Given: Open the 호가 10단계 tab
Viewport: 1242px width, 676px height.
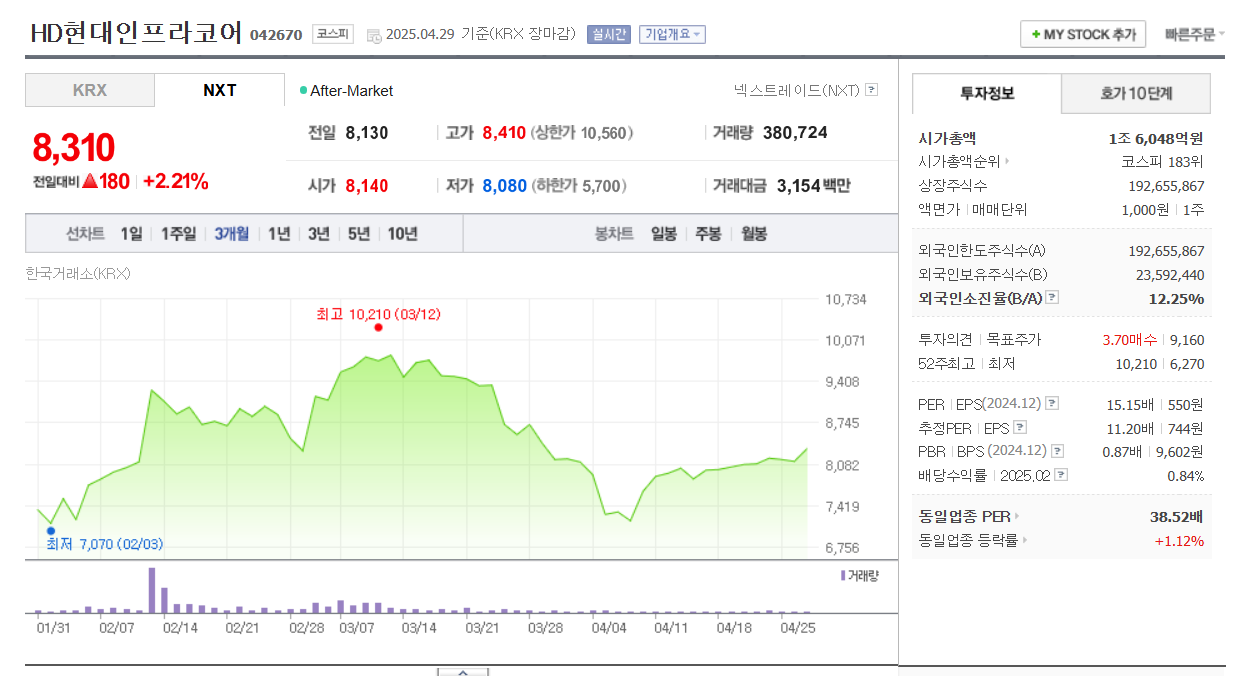Looking at the screenshot, I should pyautogui.click(x=1136, y=93).
